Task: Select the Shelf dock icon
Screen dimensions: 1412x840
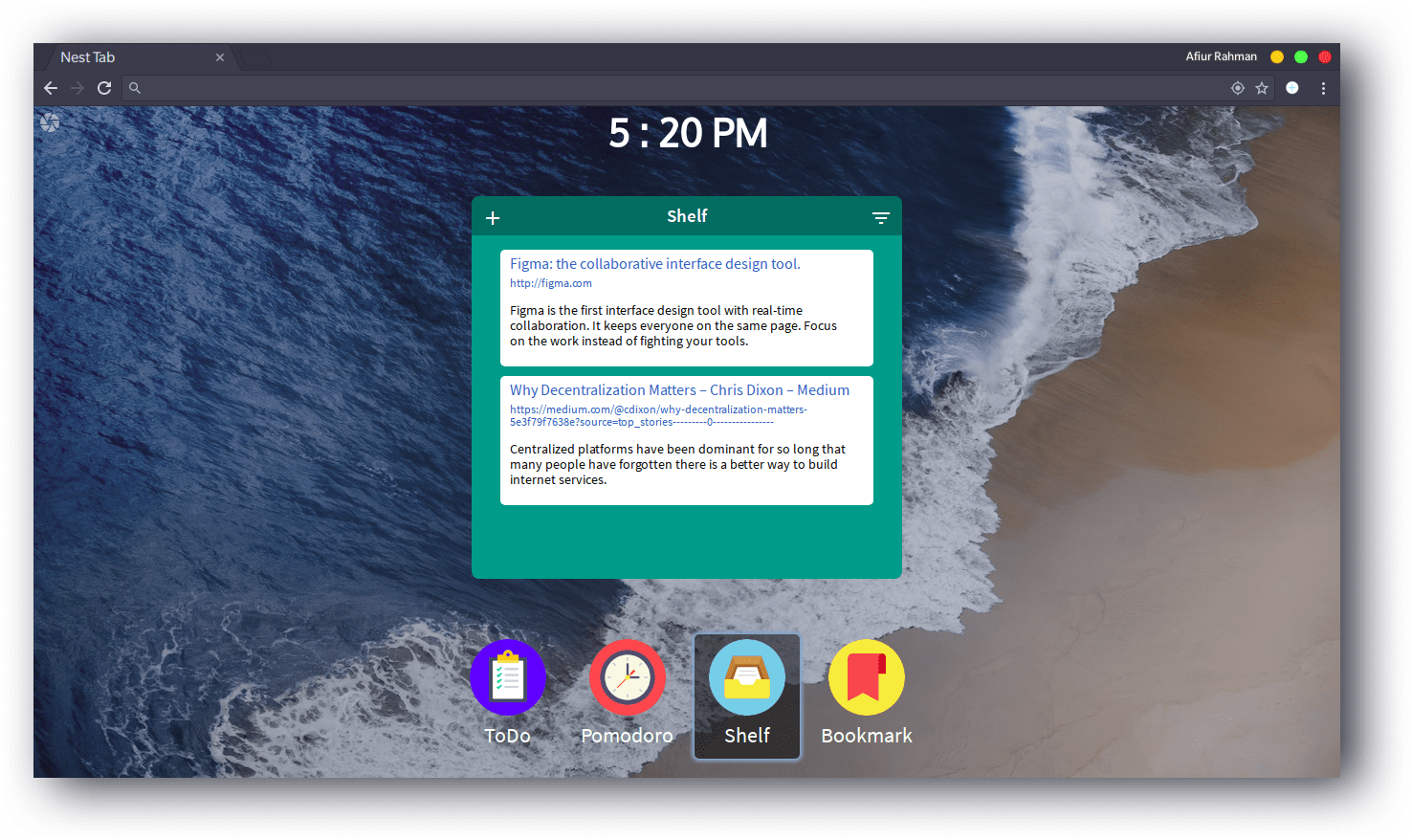Action: coord(747,677)
